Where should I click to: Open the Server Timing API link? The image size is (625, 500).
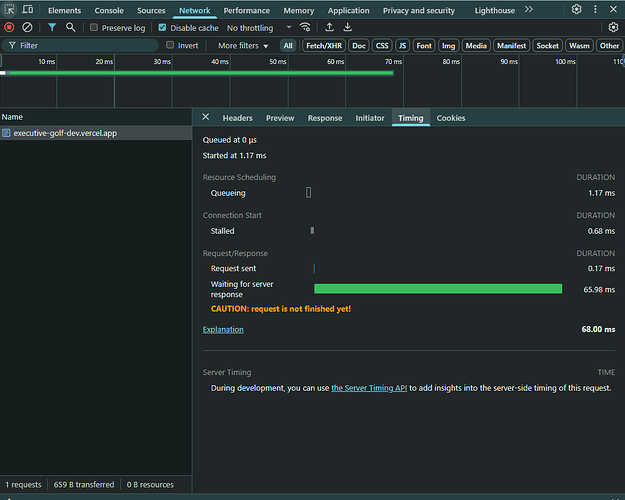pyautogui.click(x=369, y=388)
